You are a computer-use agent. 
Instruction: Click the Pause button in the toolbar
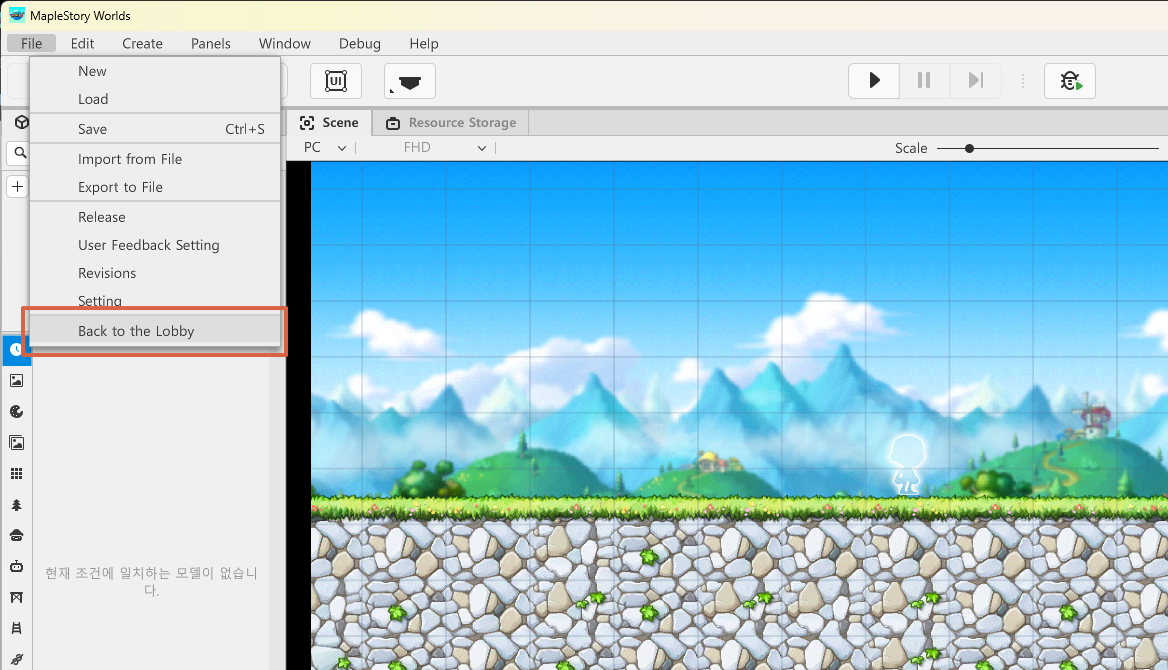(924, 80)
